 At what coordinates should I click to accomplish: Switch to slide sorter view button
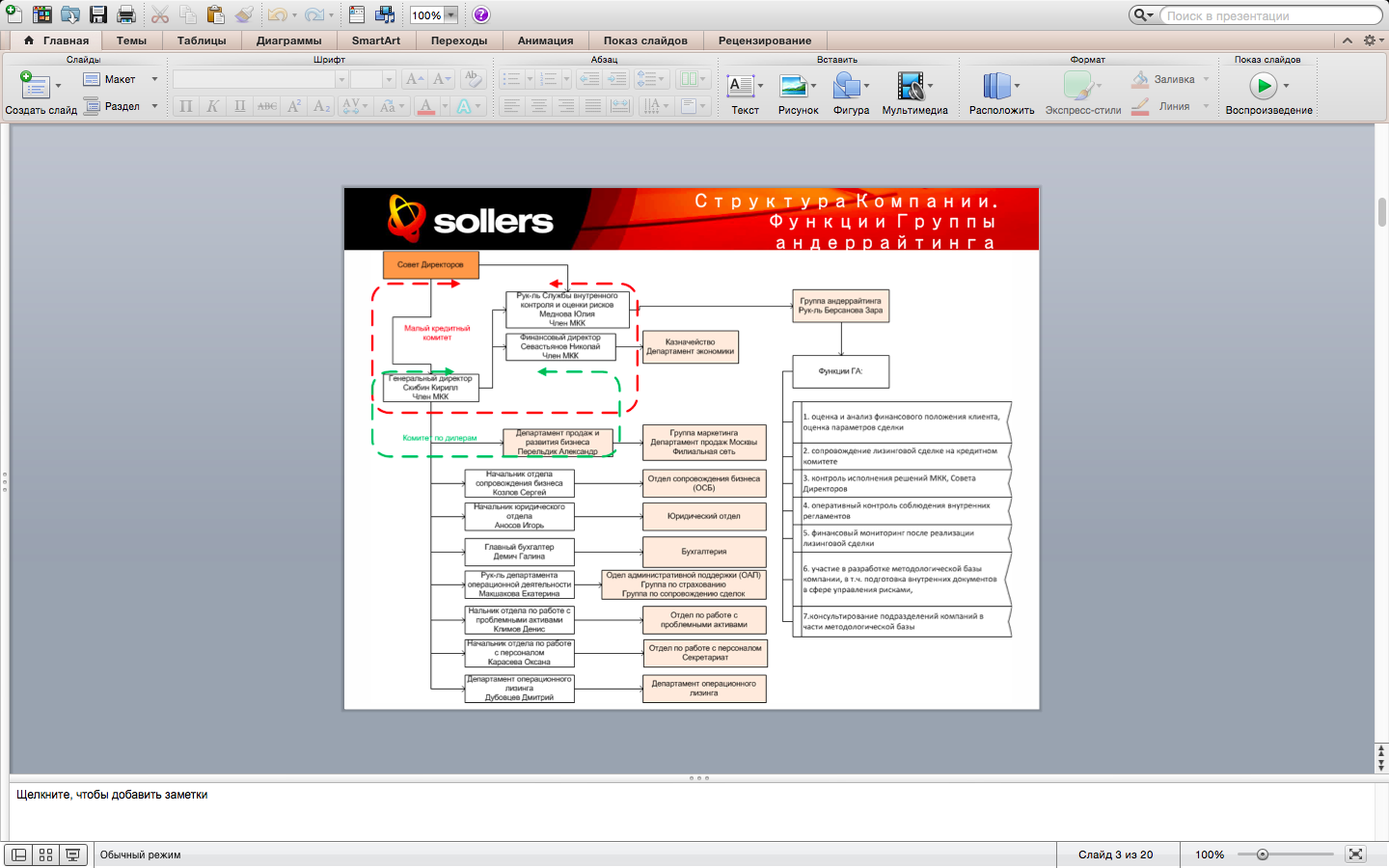click(x=45, y=854)
